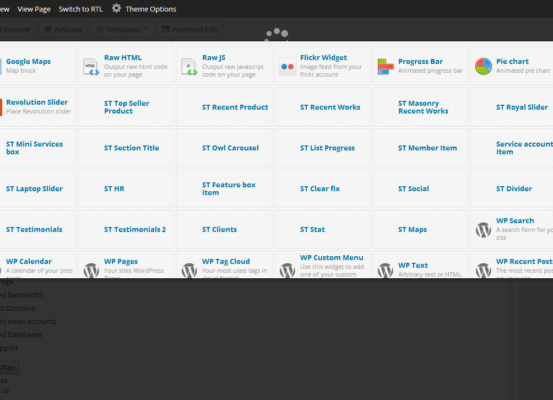Pick the ST Maps element

[420, 229]
